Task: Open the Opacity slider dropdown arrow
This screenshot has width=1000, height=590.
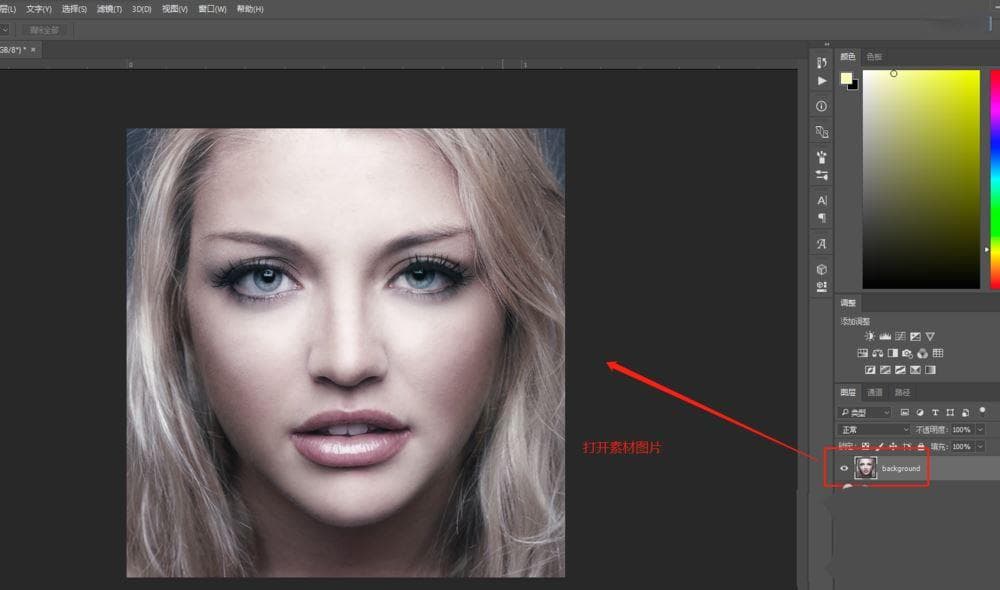Action: (980, 430)
